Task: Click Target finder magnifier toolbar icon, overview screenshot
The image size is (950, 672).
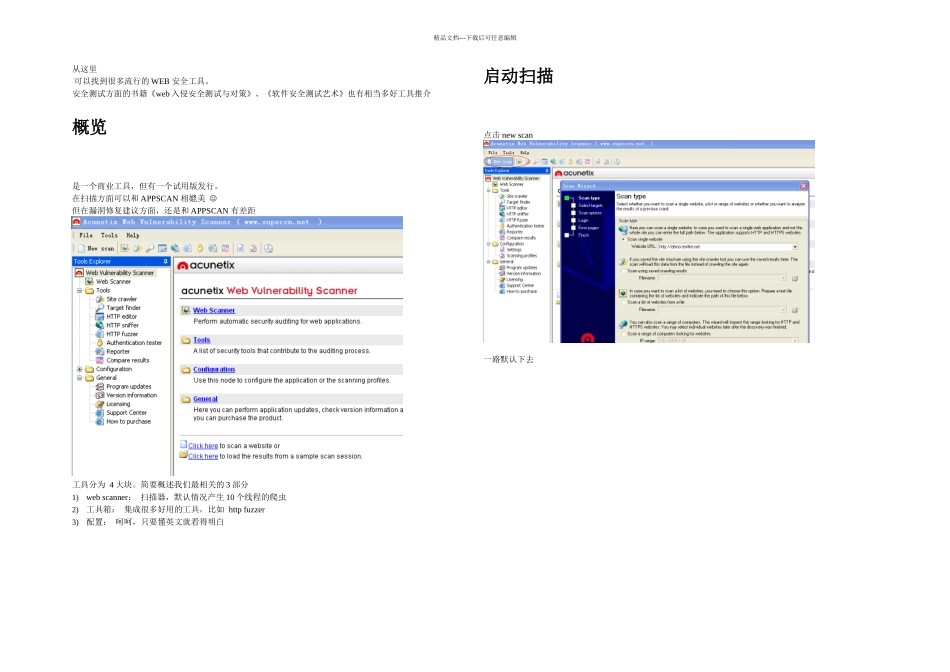Action: click(150, 248)
